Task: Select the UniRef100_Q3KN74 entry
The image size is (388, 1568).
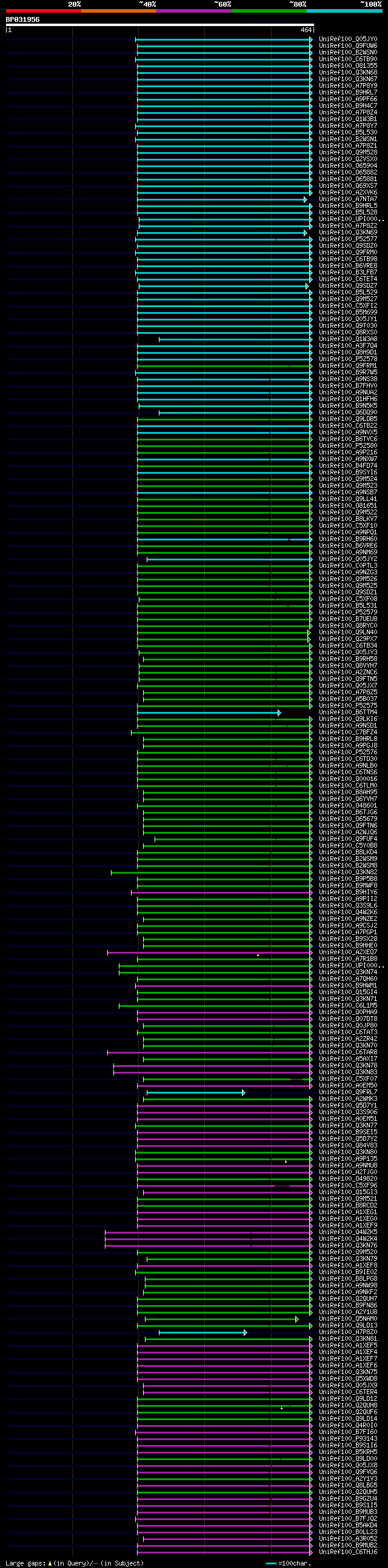Action: [348, 972]
